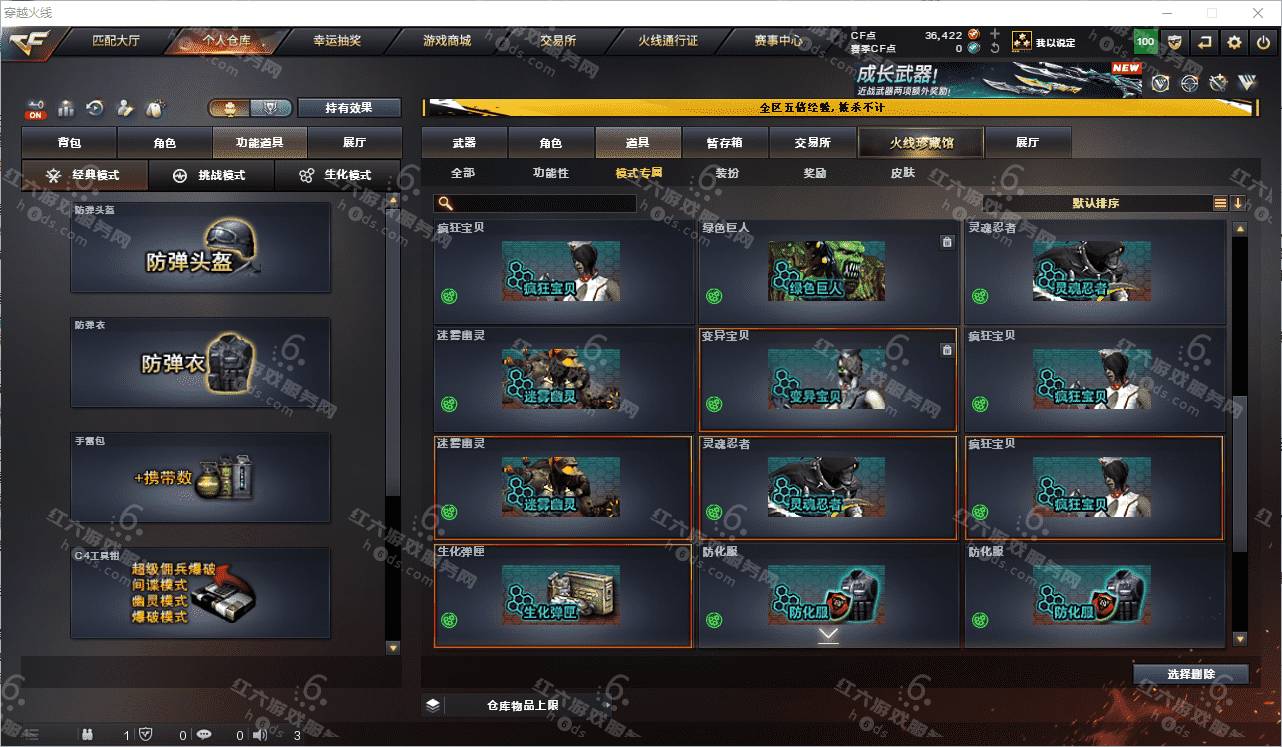Image resolution: width=1282 pixels, height=747 pixels.
Task: Click the replay history icon
Action: point(95,108)
